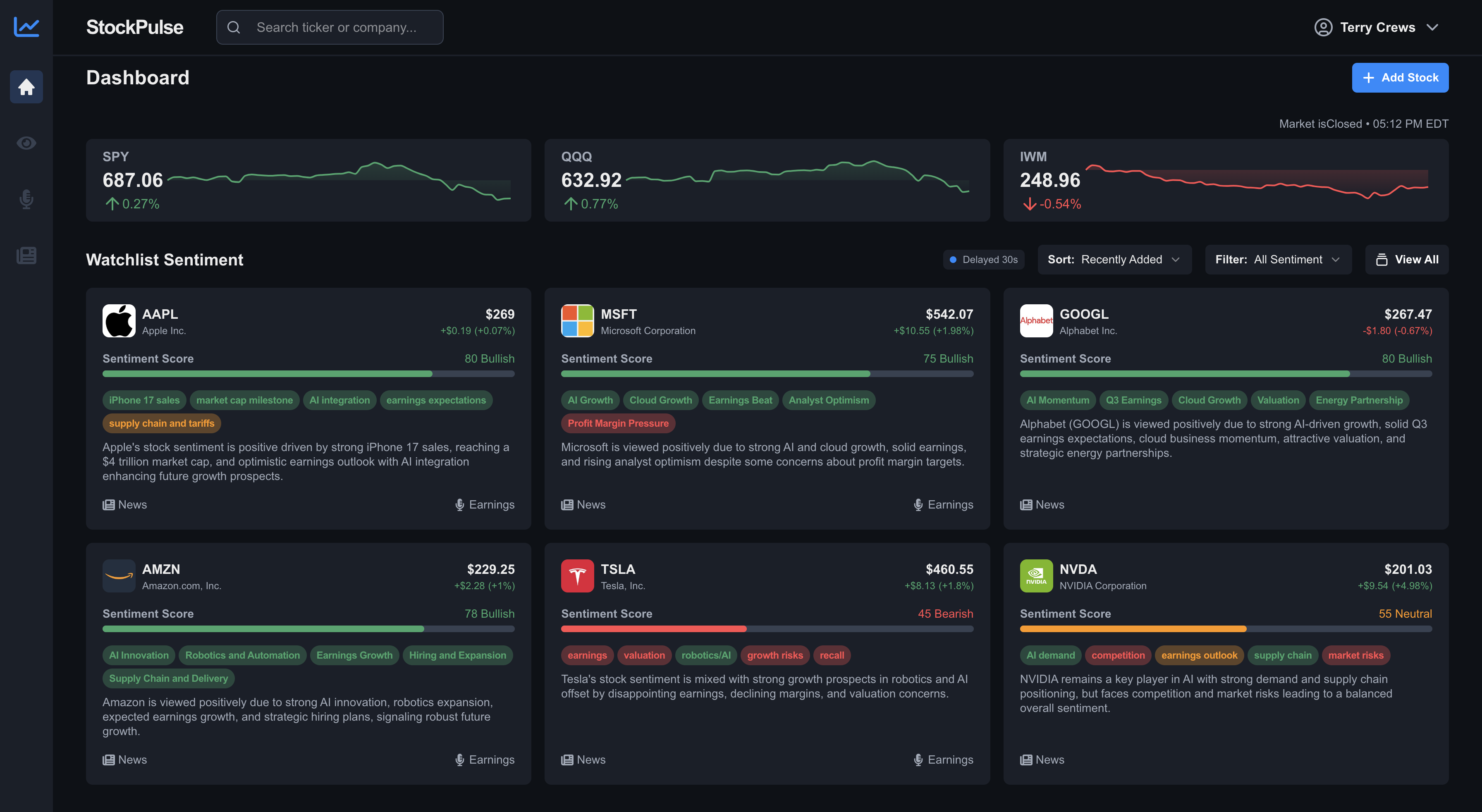Select the Home icon in the sidebar
1482x812 pixels.
[x=26, y=87]
